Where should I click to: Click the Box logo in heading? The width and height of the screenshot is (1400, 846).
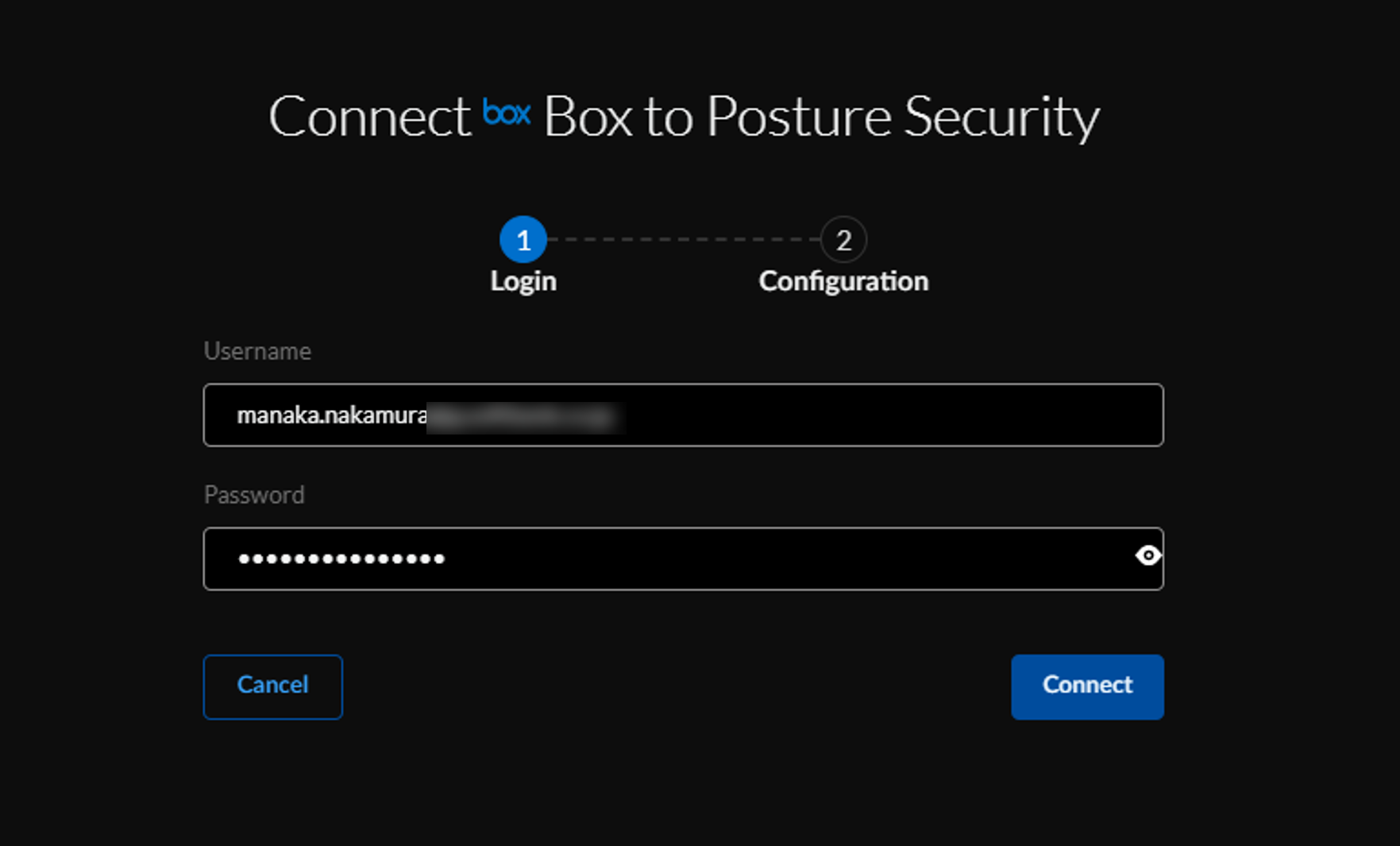point(507,112)
